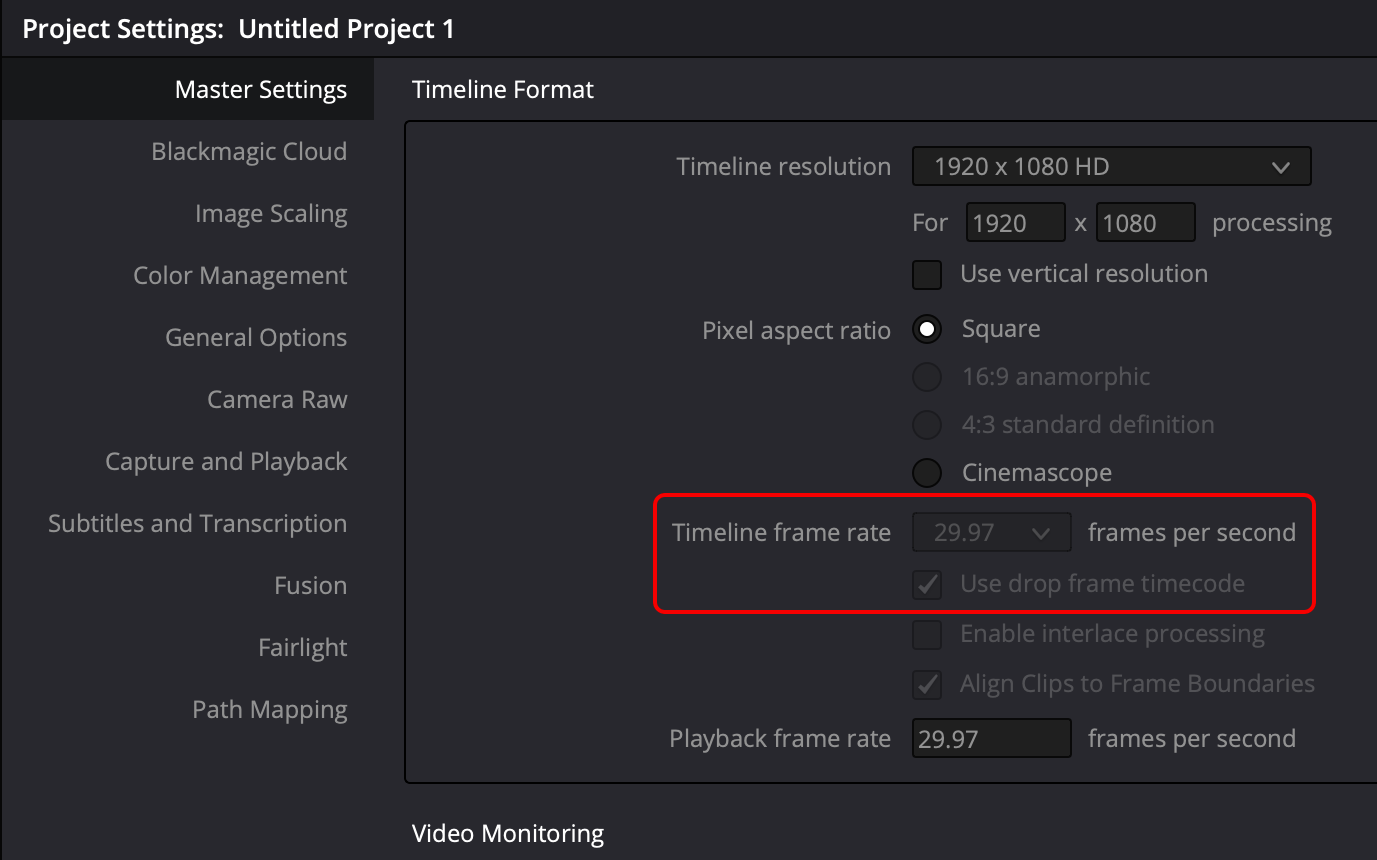Click the Timeline frame rate dropdown
The height and width of the screenshot is (860, 1377).
(991, 533)
